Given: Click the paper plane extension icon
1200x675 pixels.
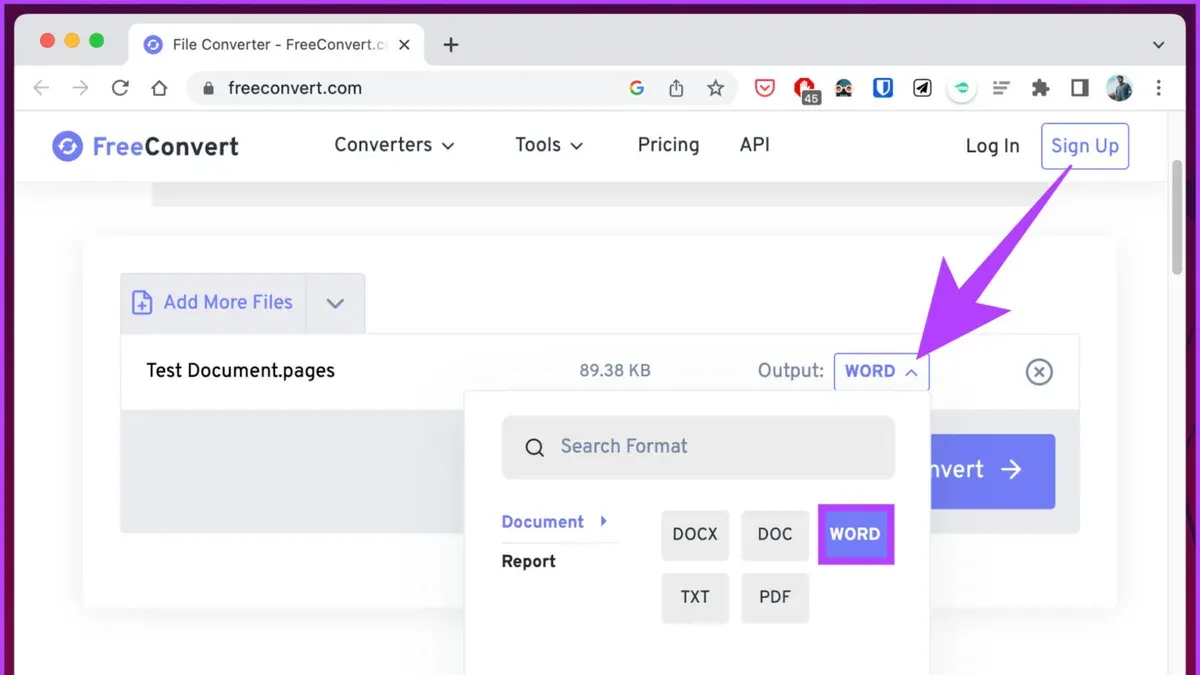Looking at the screenshot, I should [922, 88].
